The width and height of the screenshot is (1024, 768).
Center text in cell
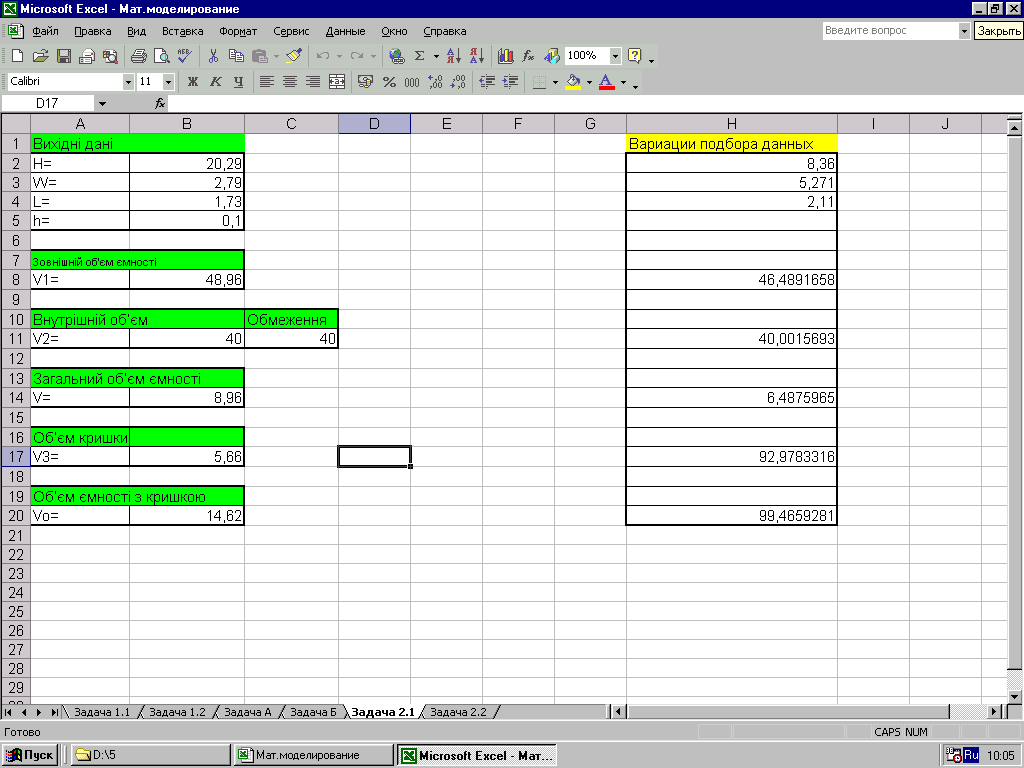tap(290, 82)
